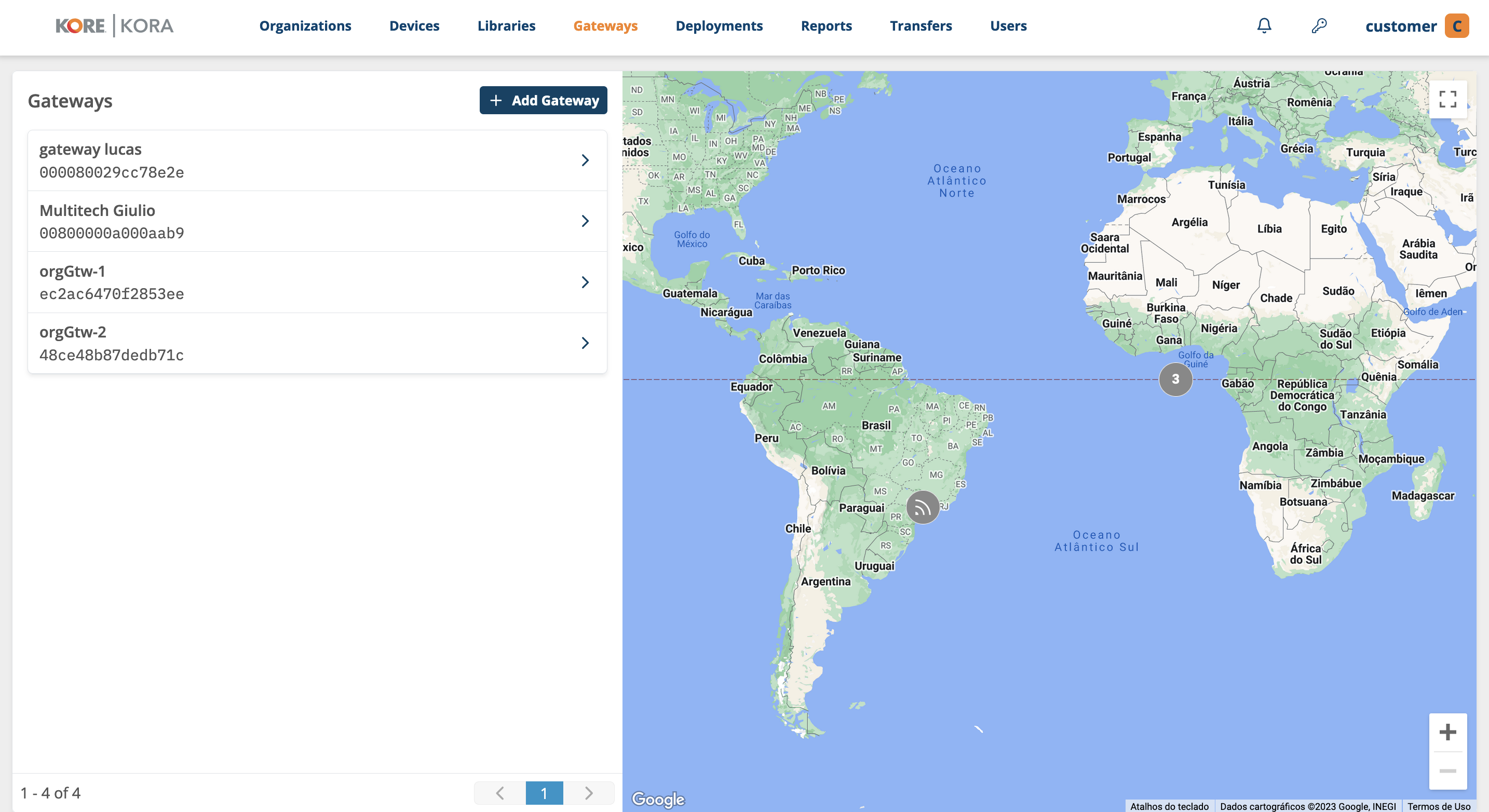Screen dimensions: 1489x812
Task: Zoom in on the map
Action: 1447,732
